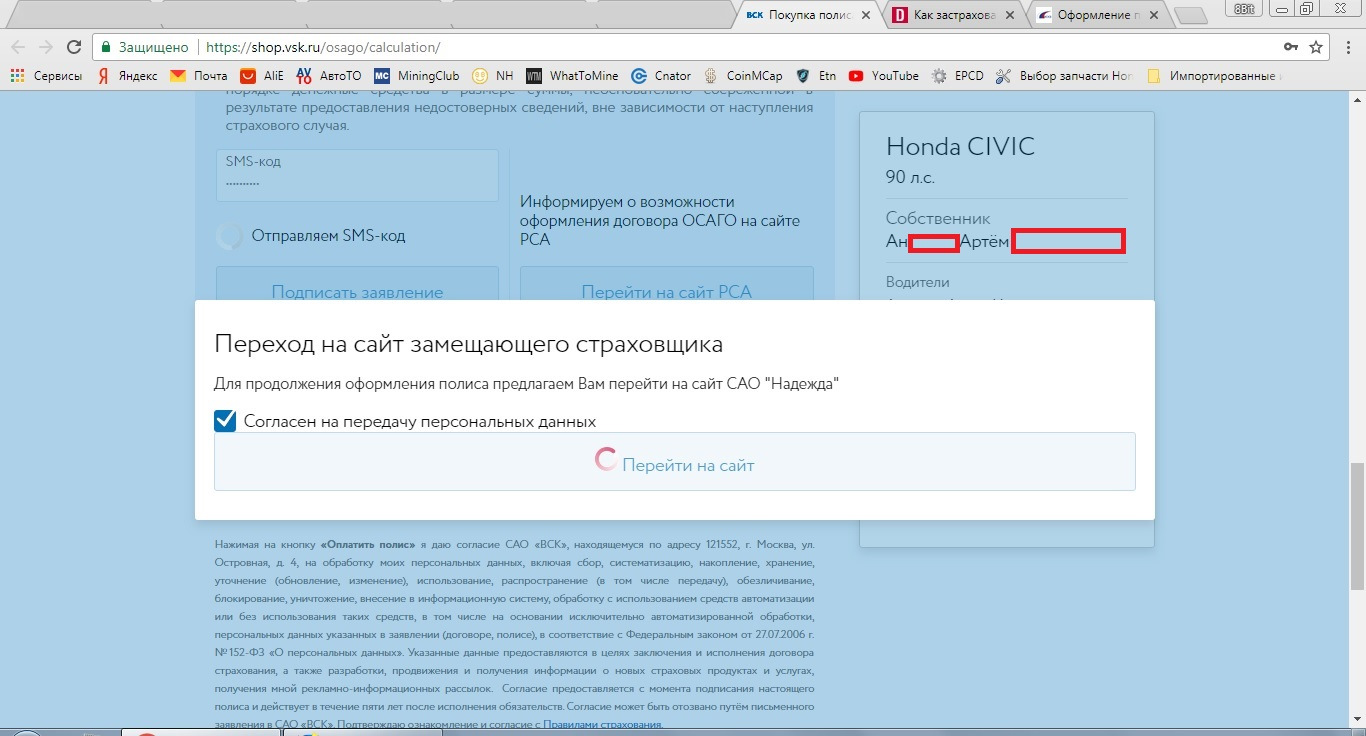Open the MiningClub bookmark
Screen dimensions: 1366x736
[417, 76]
